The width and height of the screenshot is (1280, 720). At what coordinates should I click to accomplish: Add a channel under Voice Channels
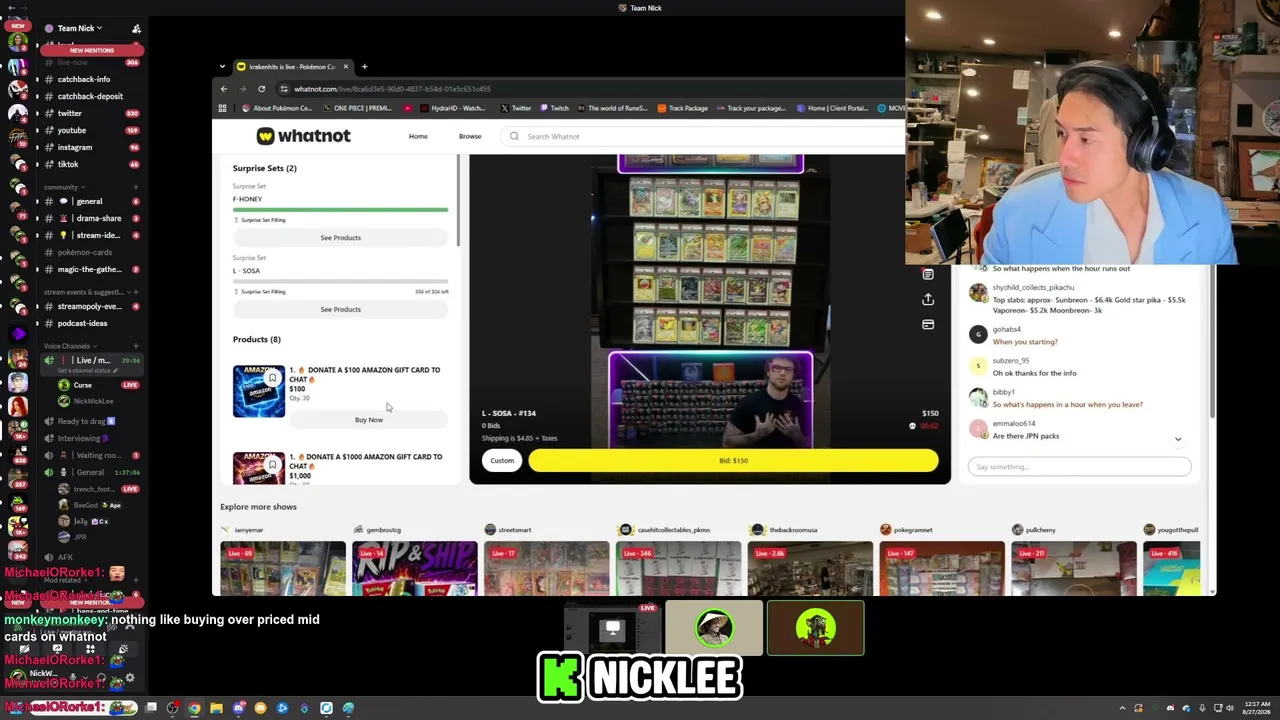136,346
